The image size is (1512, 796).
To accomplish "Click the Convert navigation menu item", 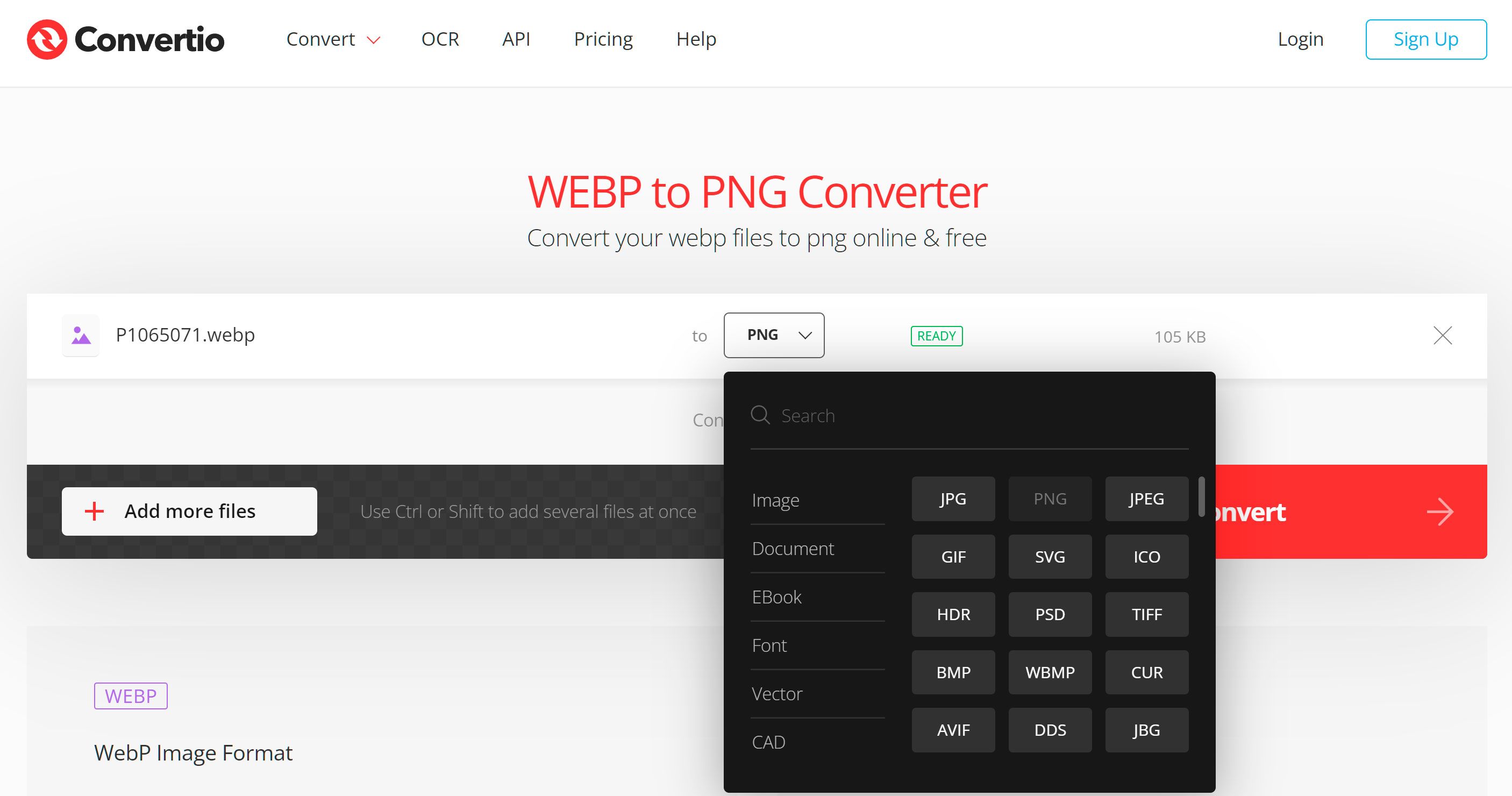I will coord(320,39).
